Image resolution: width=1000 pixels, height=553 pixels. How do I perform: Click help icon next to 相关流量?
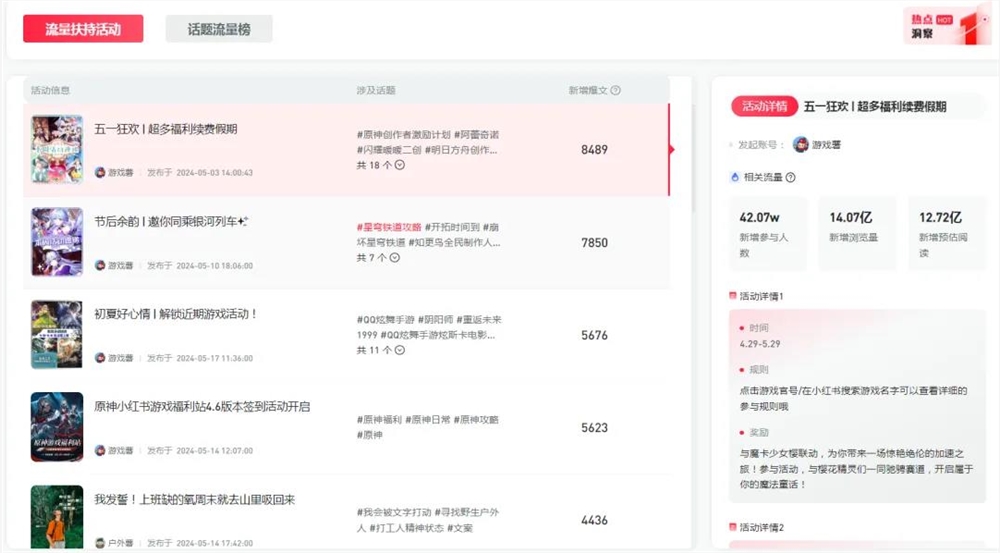pyautogui.click(x=791, y=177)
